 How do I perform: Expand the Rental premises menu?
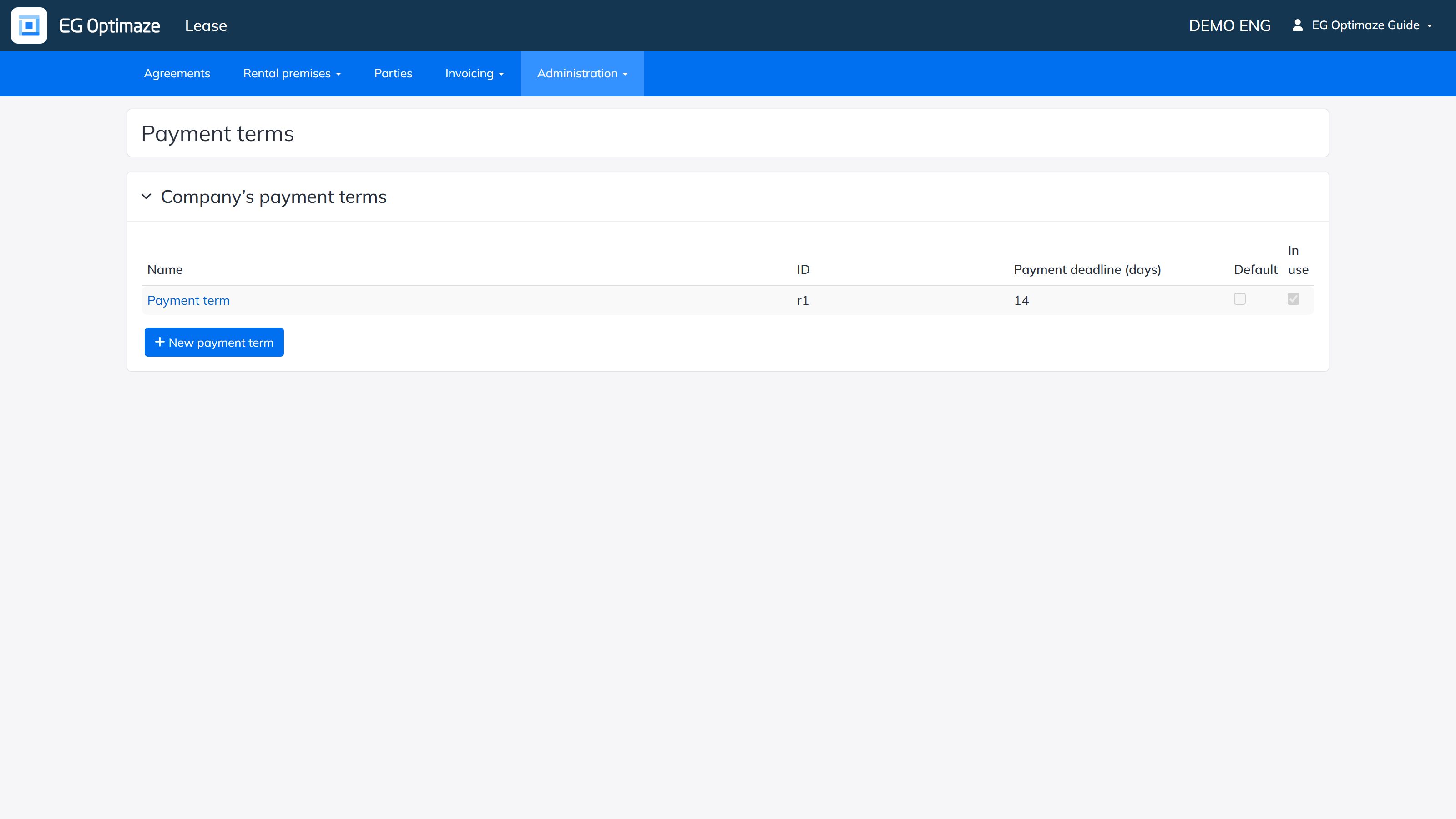292,73
